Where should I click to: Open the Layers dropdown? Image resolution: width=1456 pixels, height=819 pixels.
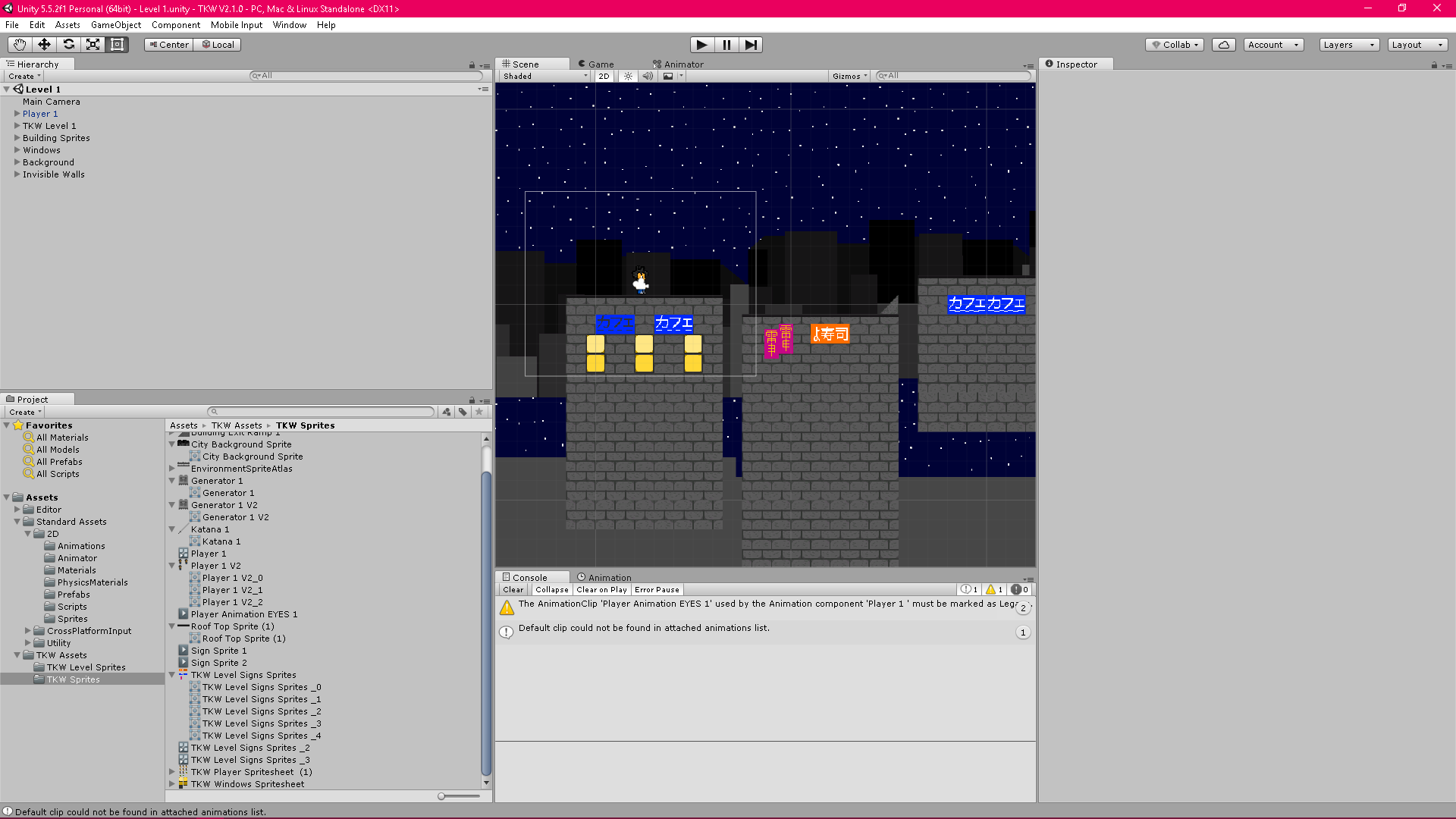tap(1348, 45)
